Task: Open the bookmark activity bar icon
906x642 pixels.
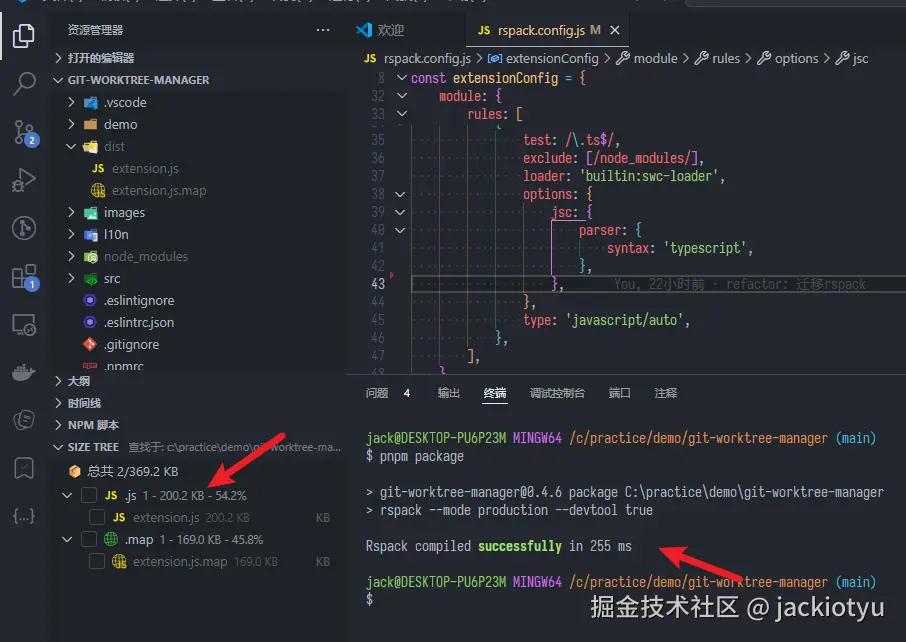Action: coord(24,468)
